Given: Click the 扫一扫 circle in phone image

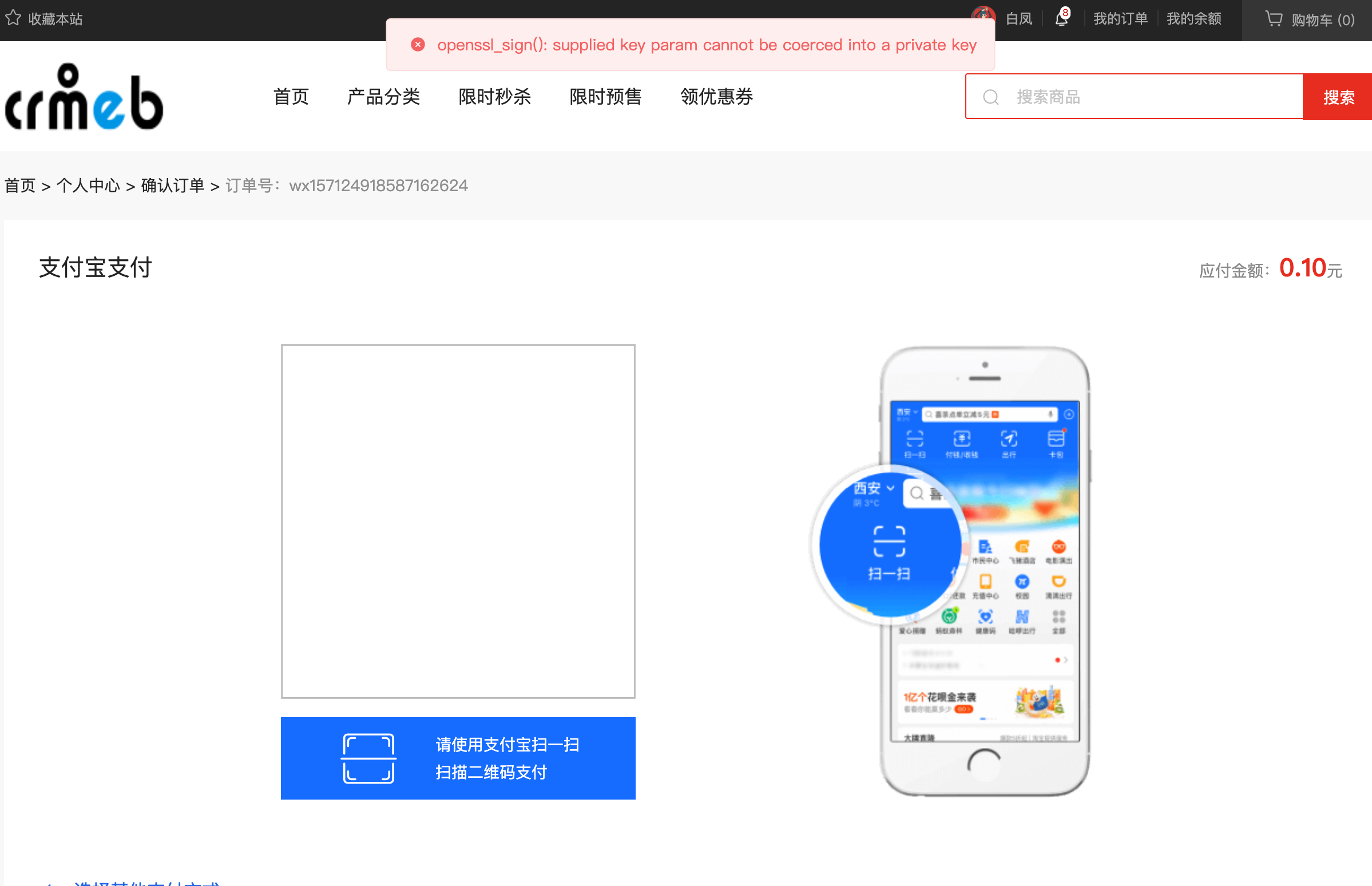Looking at the screenshot, I should (889, 545).
